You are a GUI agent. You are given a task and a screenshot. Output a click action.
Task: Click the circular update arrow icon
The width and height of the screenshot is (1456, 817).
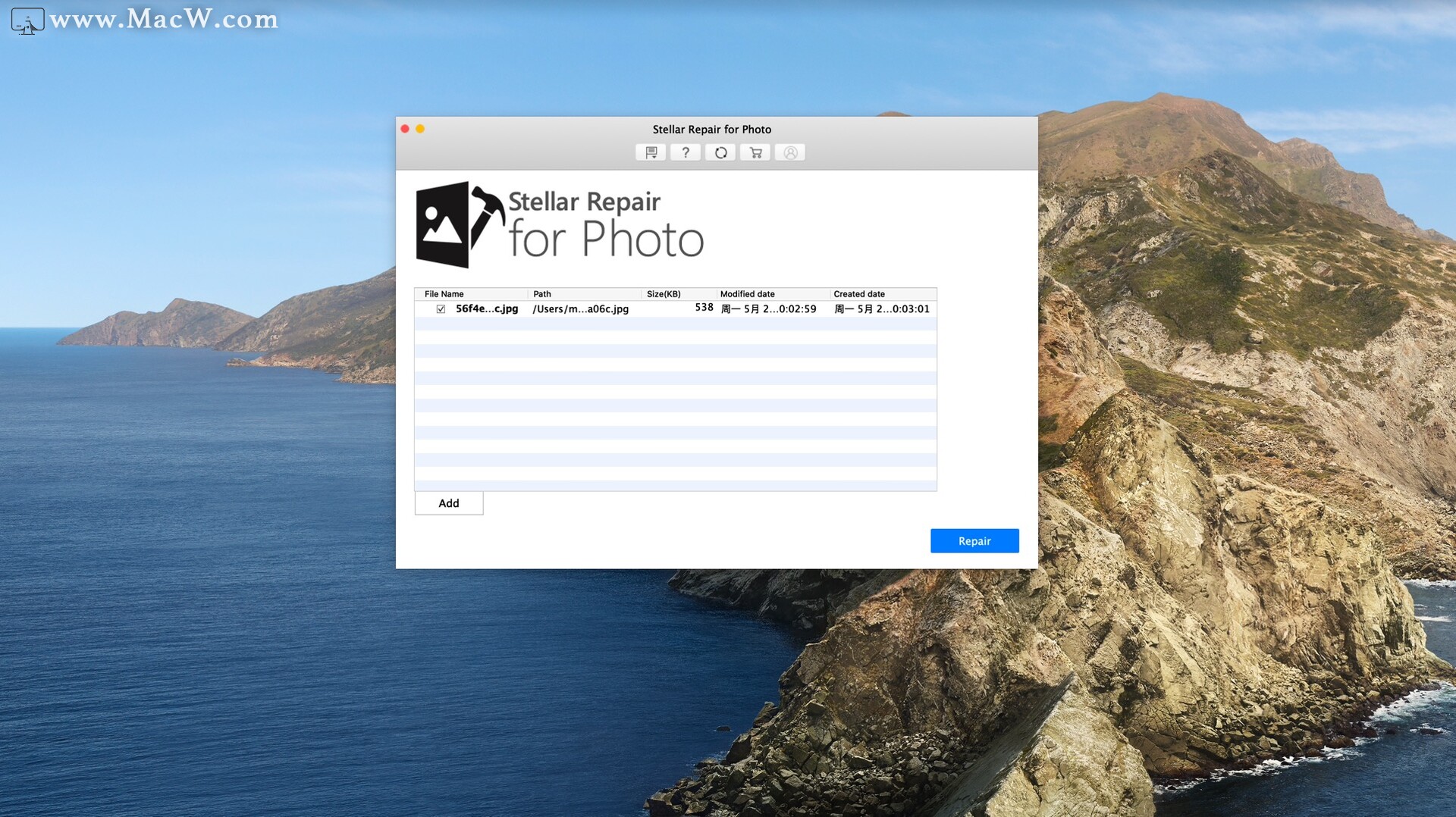point(720,152)
